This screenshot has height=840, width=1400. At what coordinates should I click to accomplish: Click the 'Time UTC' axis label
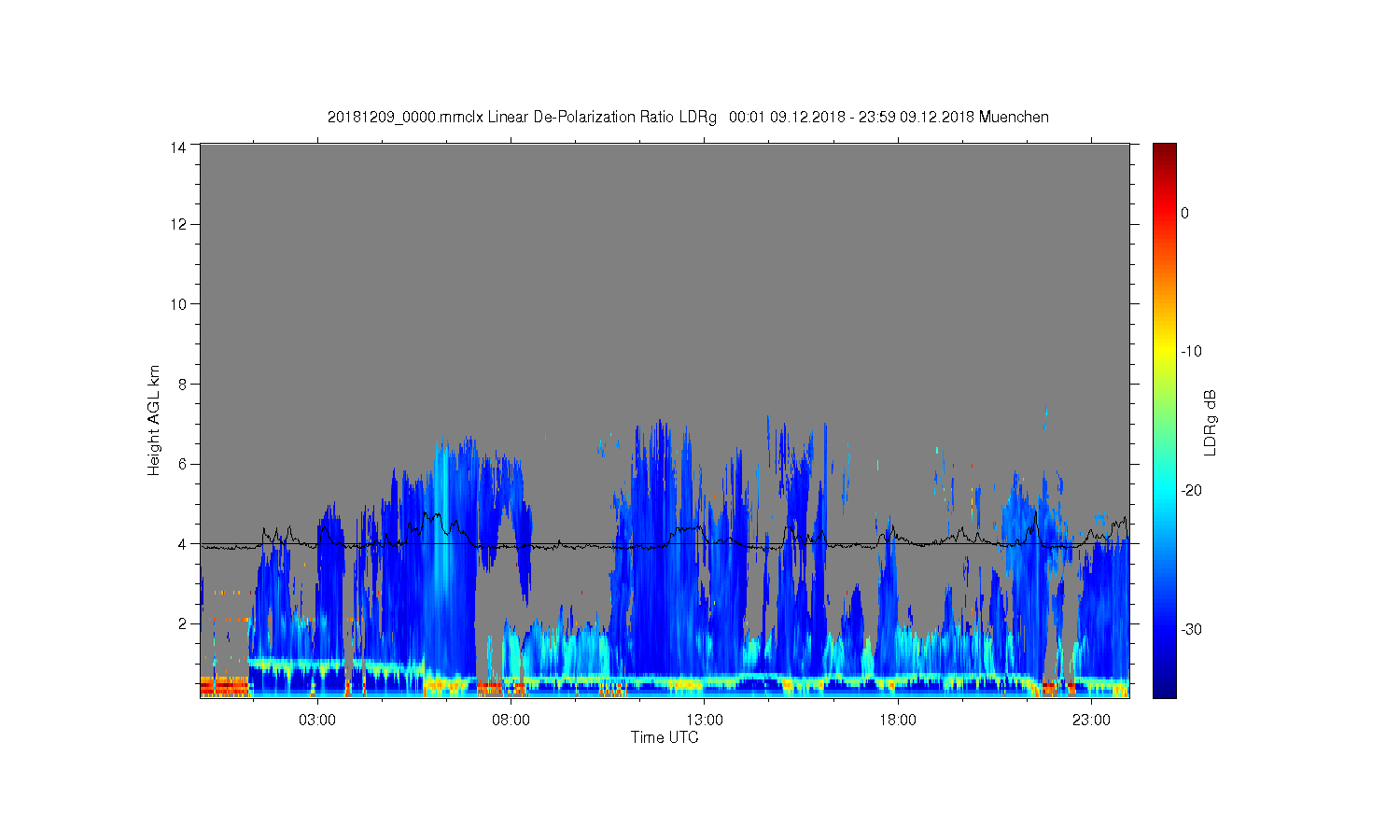[665, 737]
